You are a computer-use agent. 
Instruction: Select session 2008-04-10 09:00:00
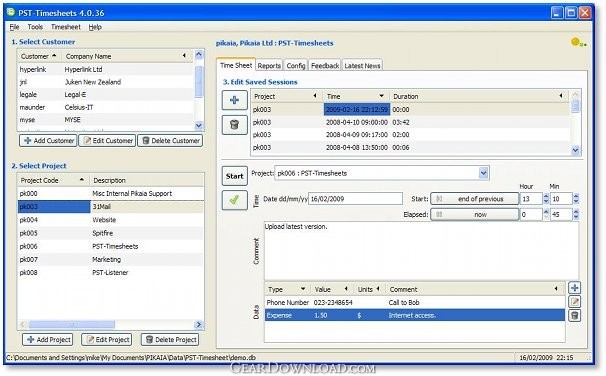coord(410,122)
